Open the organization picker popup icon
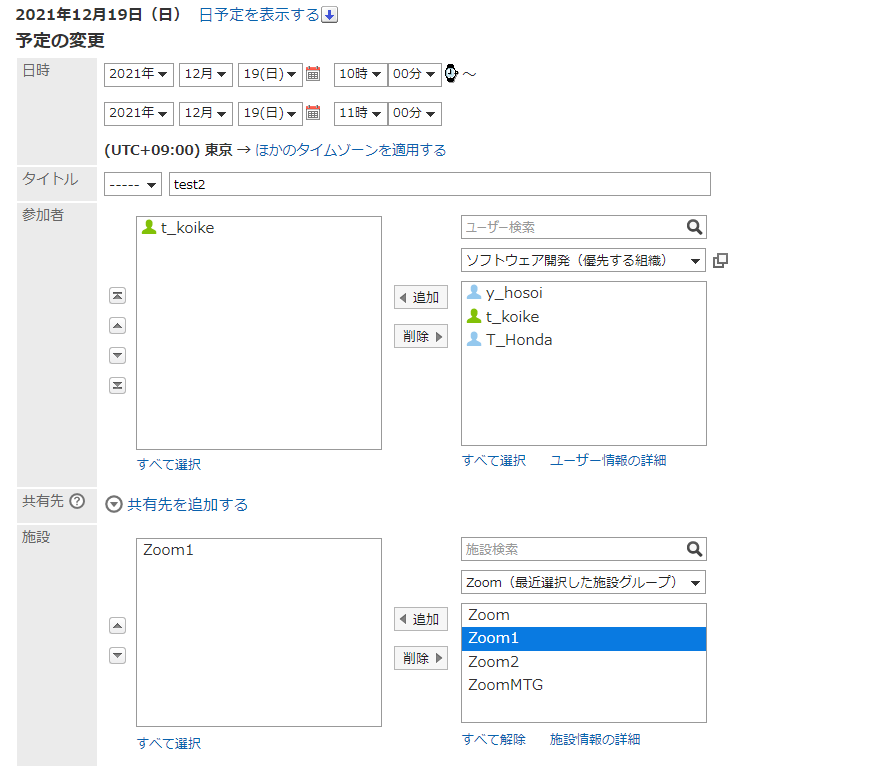Viewport: 873px width, 767px height. [720, 261]
